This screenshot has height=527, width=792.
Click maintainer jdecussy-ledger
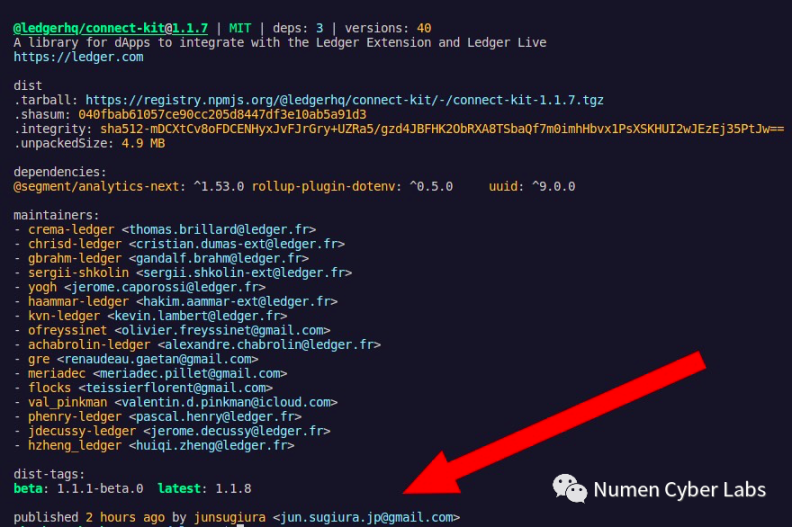tap(82, 432)
